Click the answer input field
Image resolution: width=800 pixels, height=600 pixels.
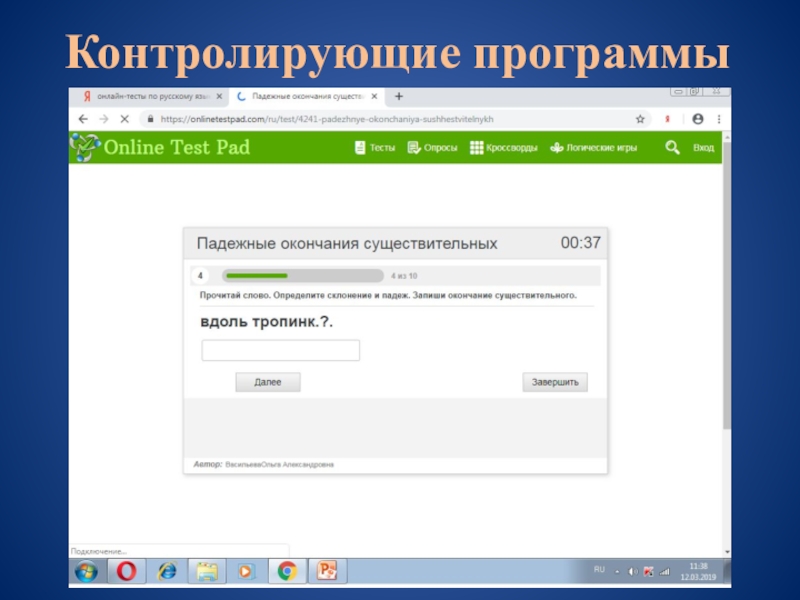[280, 350]
